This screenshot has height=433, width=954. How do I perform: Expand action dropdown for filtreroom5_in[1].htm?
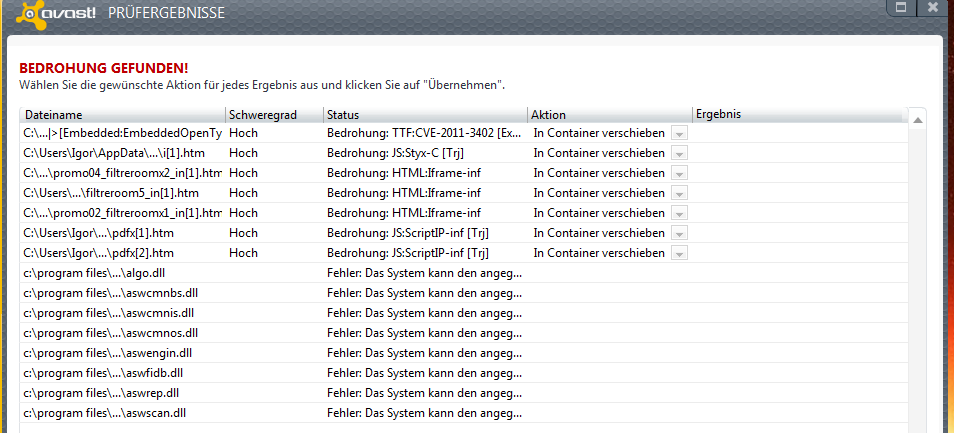(x=680, y=193)
